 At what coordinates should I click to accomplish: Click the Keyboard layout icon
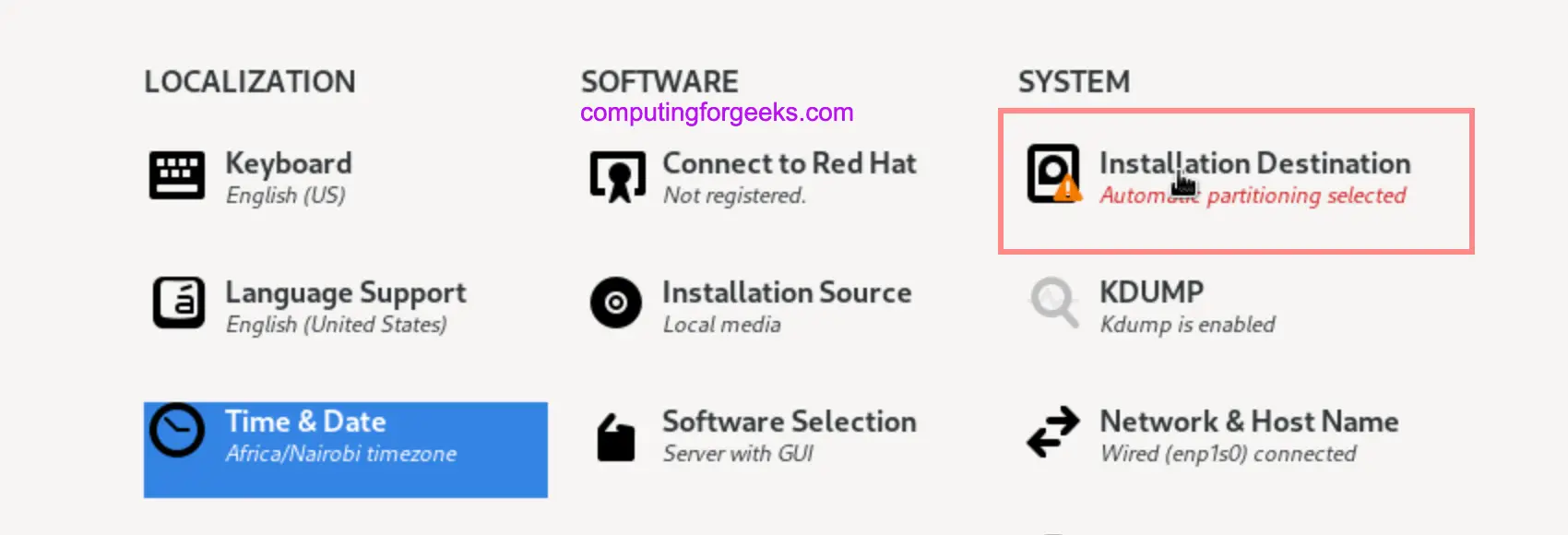coord(176,175)
